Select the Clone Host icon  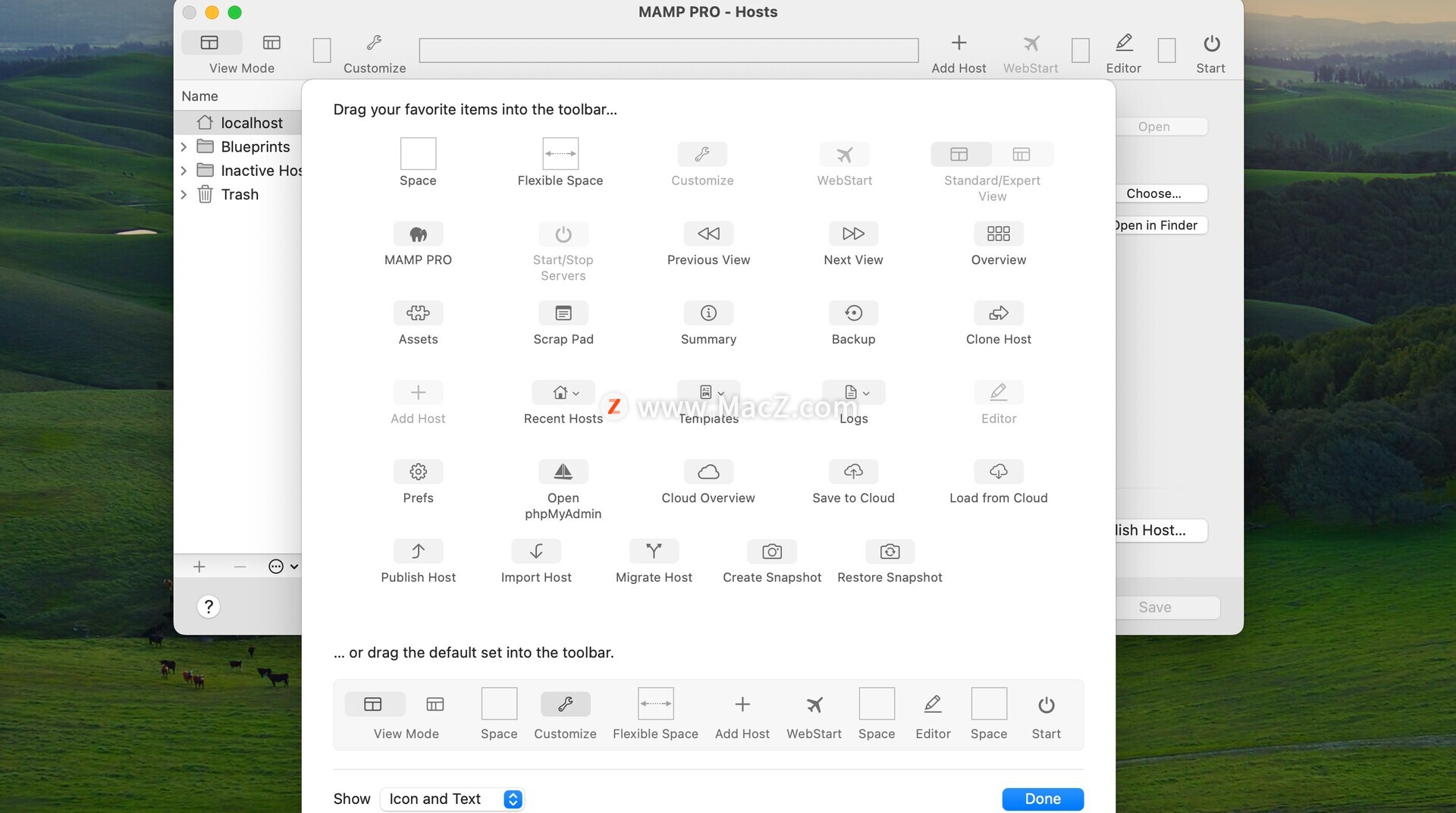point(998,313)
